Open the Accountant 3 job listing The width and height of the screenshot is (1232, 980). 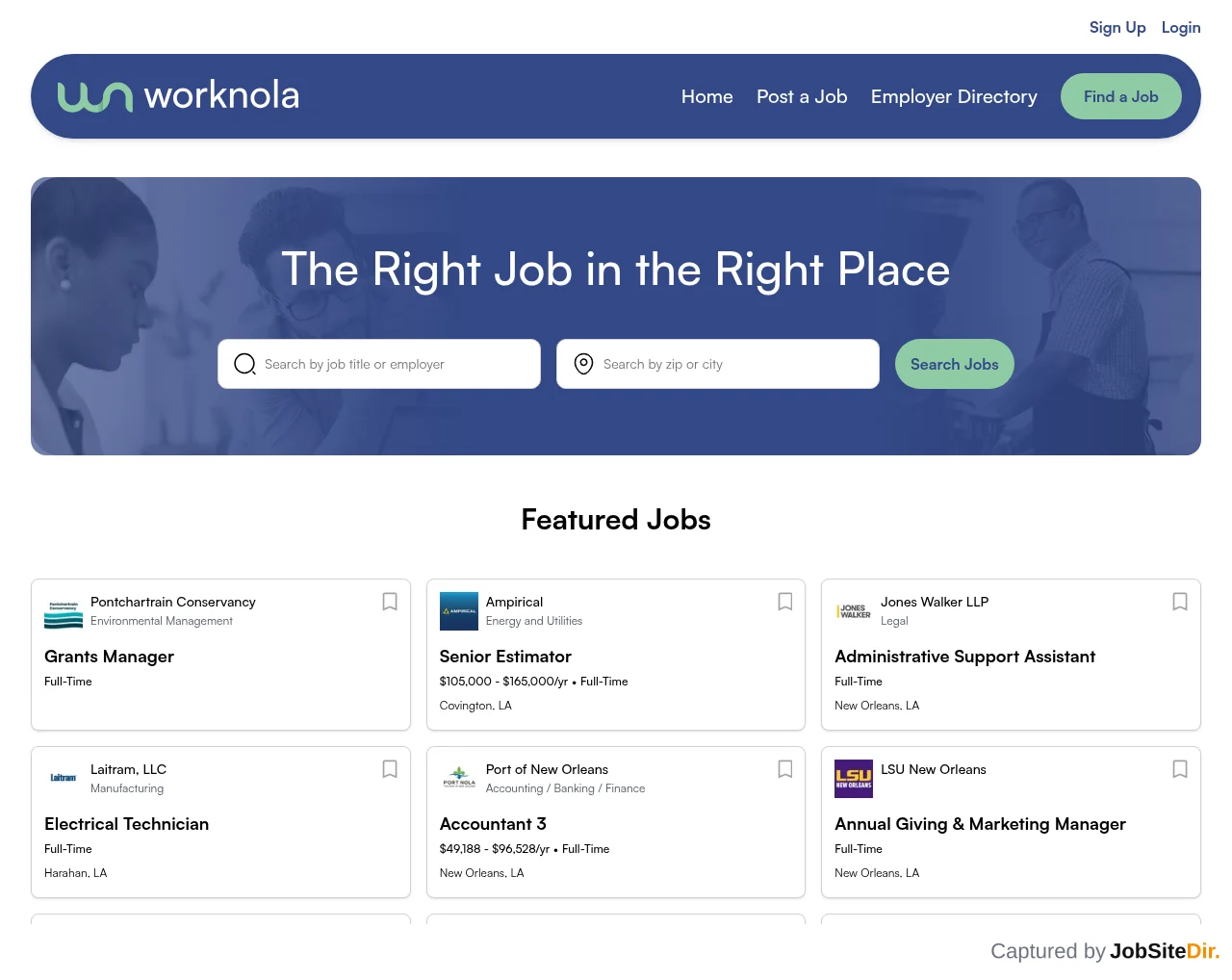coord(493,824)
